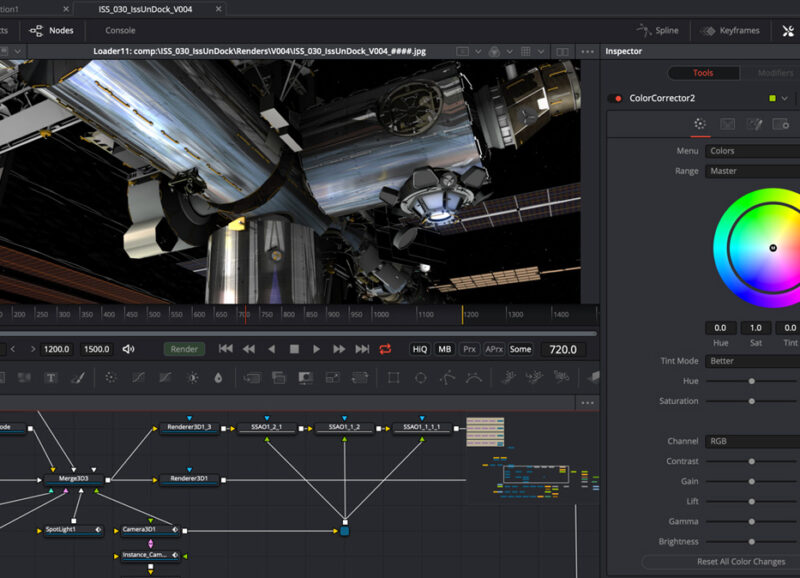The height and width of the screenshot is (578, 800).
Task: Add a Transform tool from toolbar
Action: tap(360, 378)
